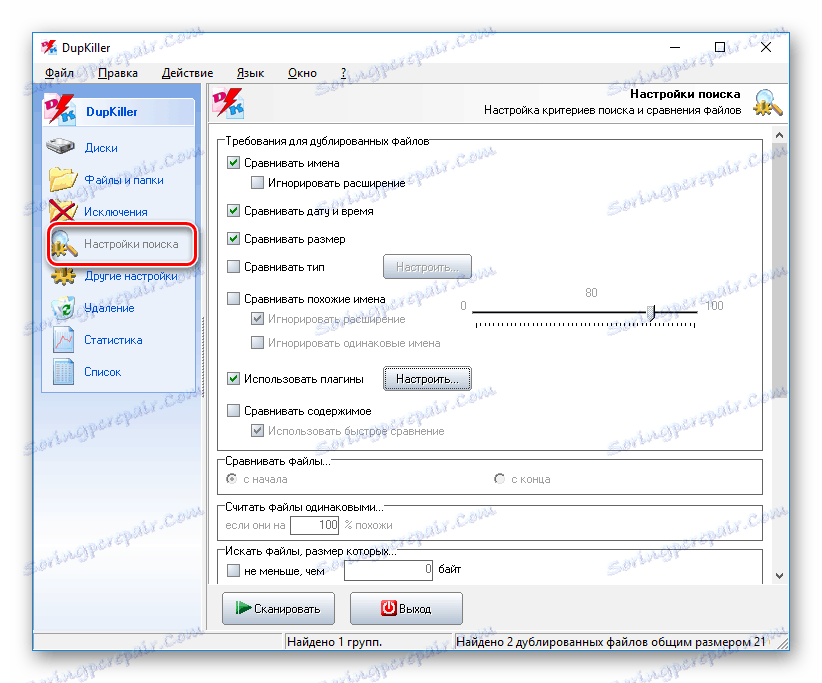822x683 pixels.
Task: Click the crossed folder icon beside Исключения
Action: coord(62,211)
